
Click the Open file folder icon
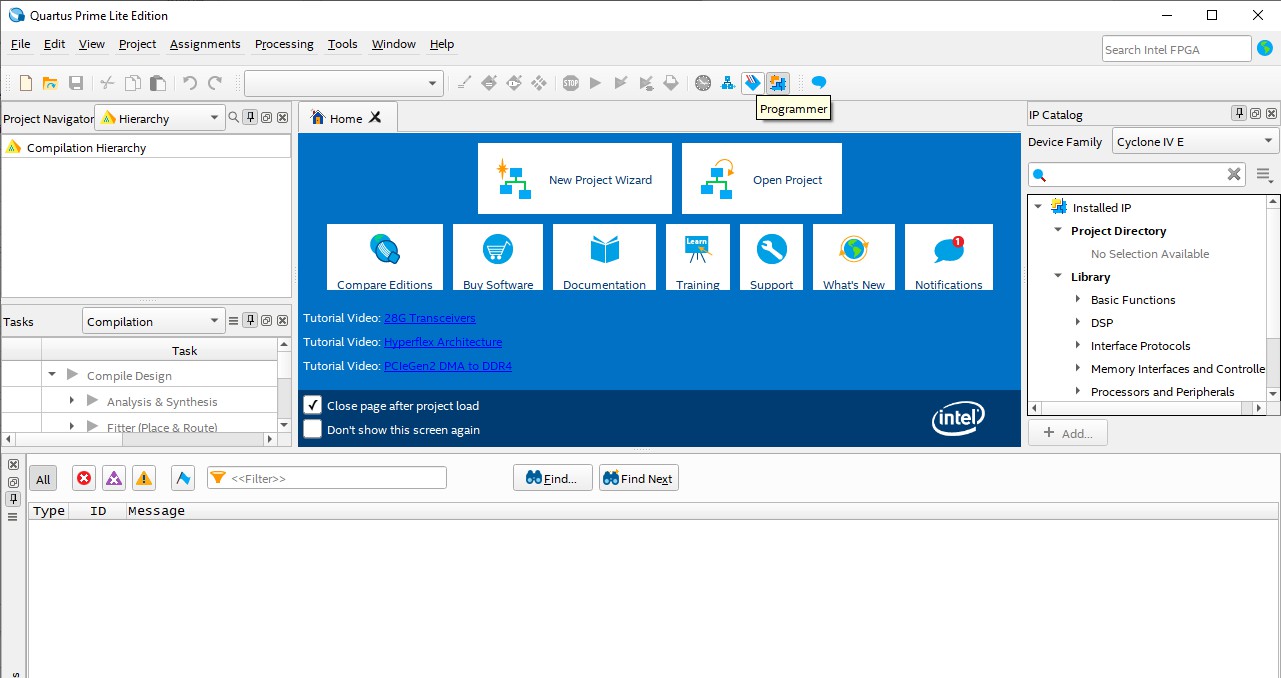coord(50,83)
